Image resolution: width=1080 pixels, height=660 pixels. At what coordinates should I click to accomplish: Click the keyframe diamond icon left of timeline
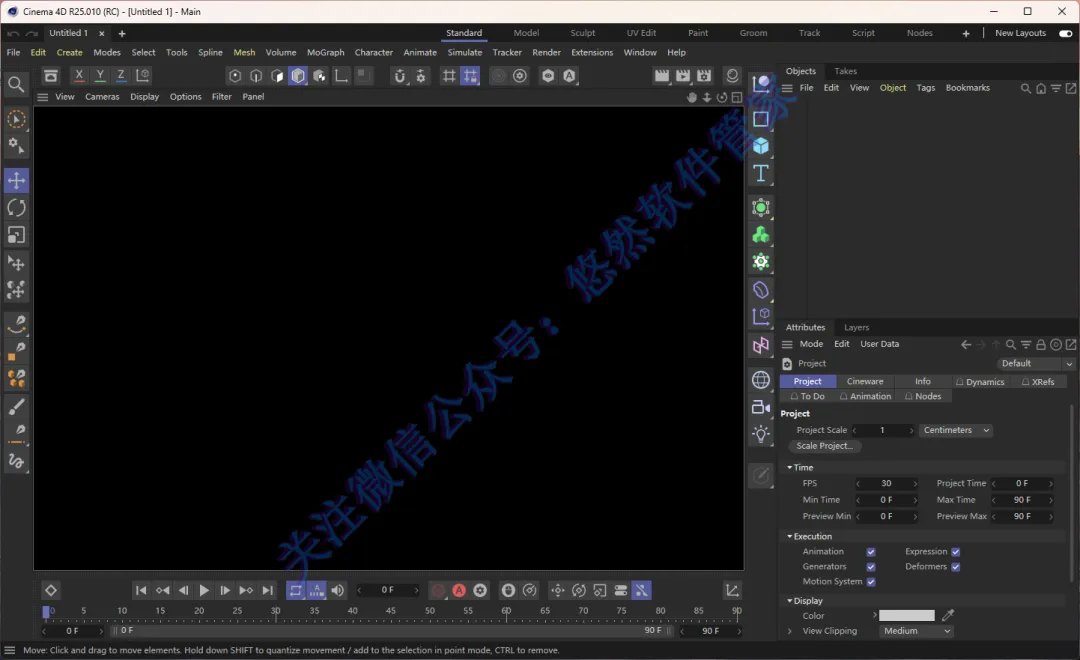pyautogui.click(x=50, y=590)
